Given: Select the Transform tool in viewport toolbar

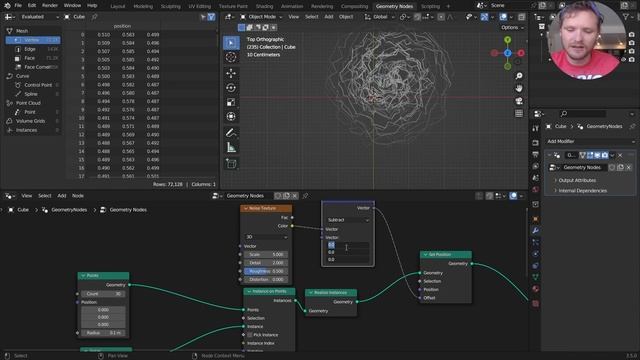Looking at the screenshot, I should [x=231, y=117].
